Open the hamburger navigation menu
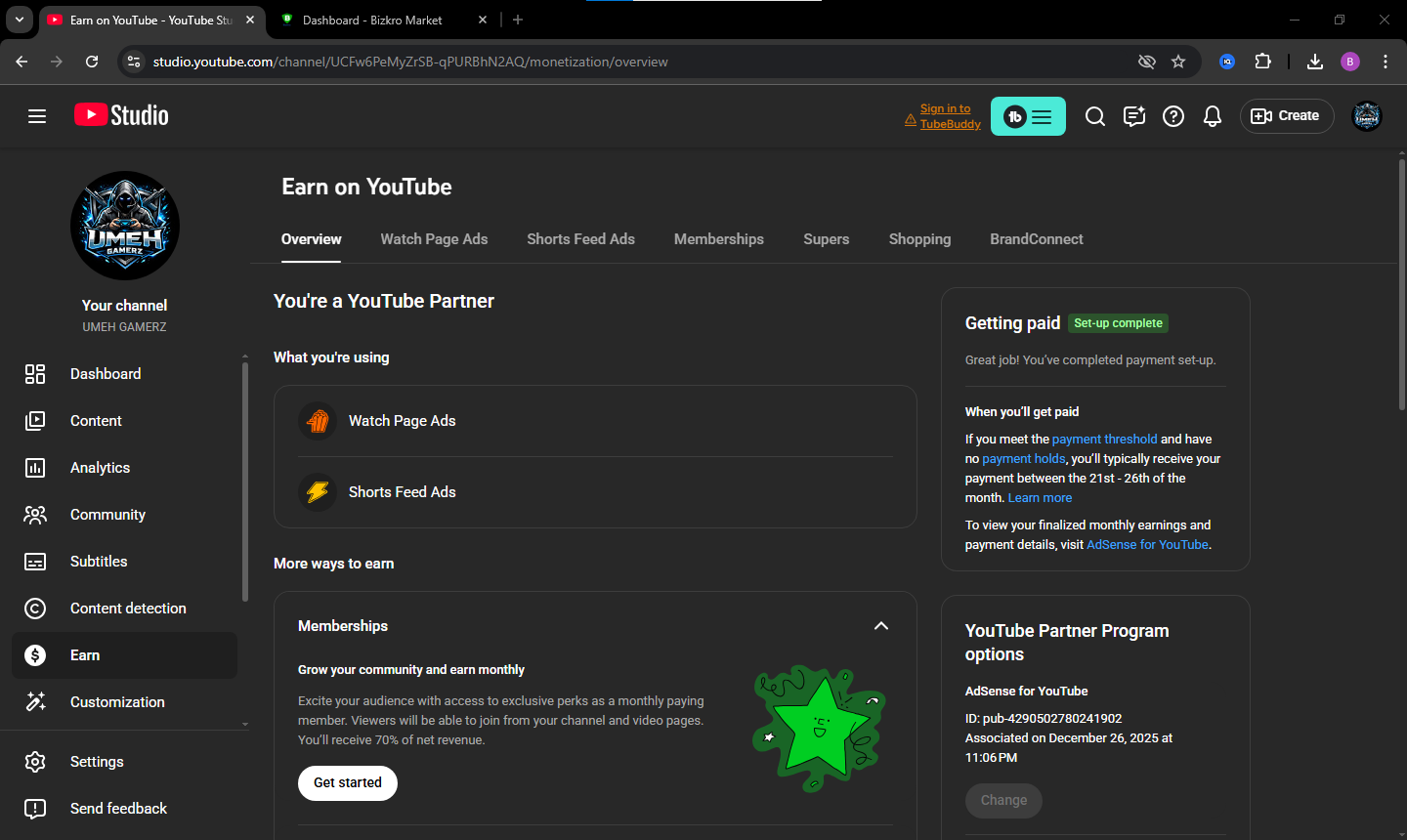Image resolution: width=1407 pixels, height=840 pixels. coord(37,116)
